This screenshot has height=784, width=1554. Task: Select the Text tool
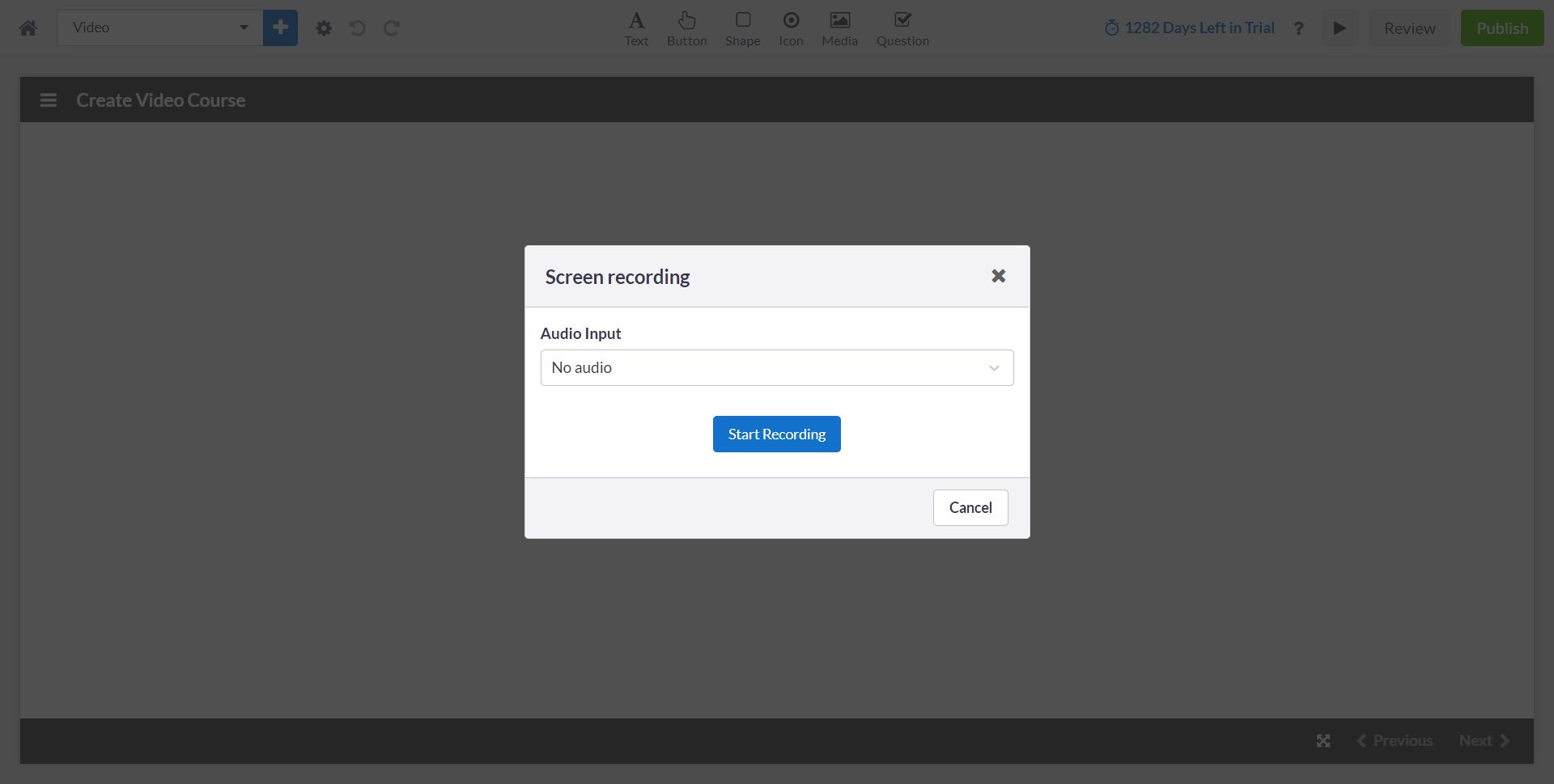pyautogui.click(x=636, y=29)
